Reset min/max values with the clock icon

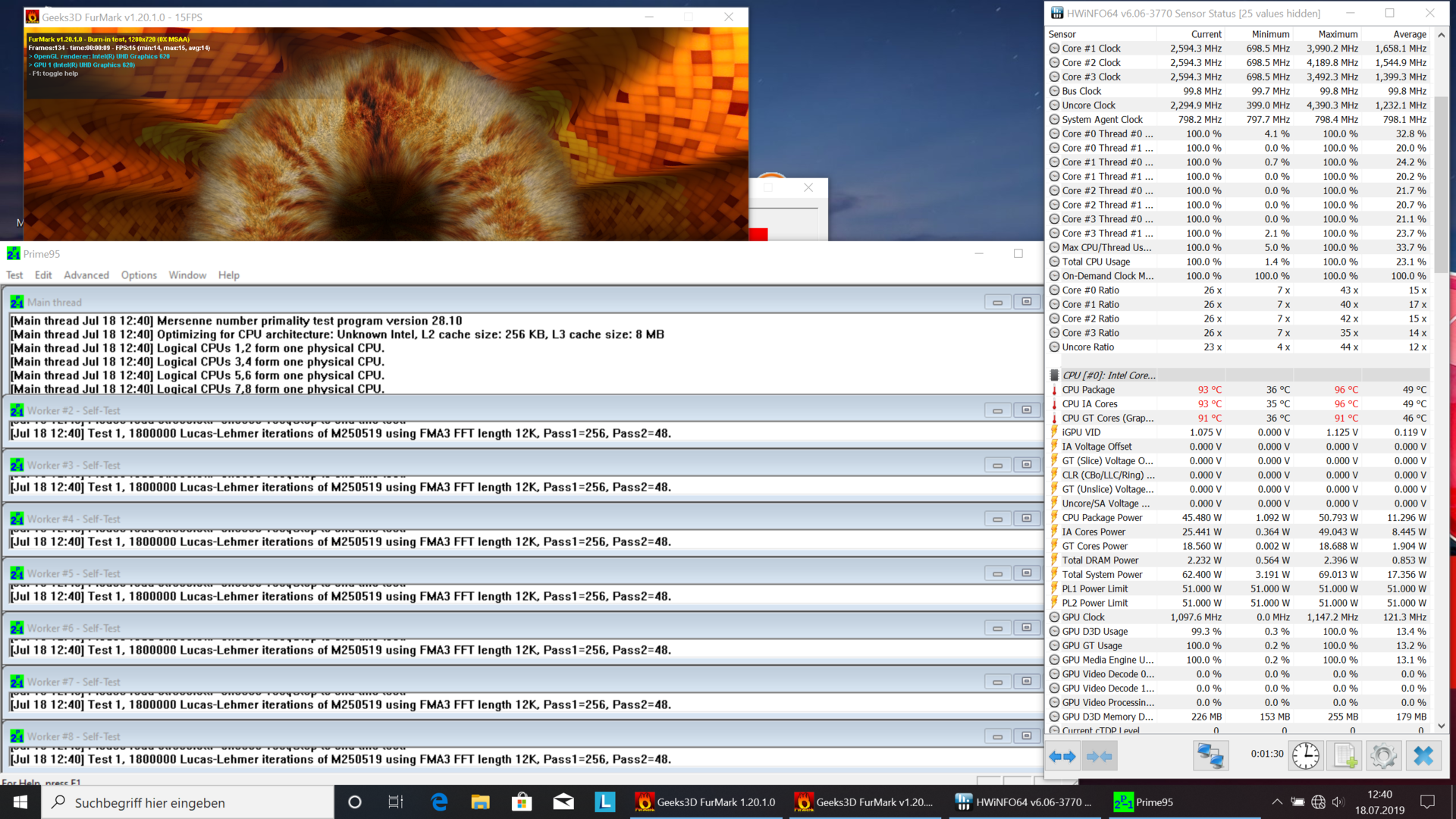[x=1305, y=756]
